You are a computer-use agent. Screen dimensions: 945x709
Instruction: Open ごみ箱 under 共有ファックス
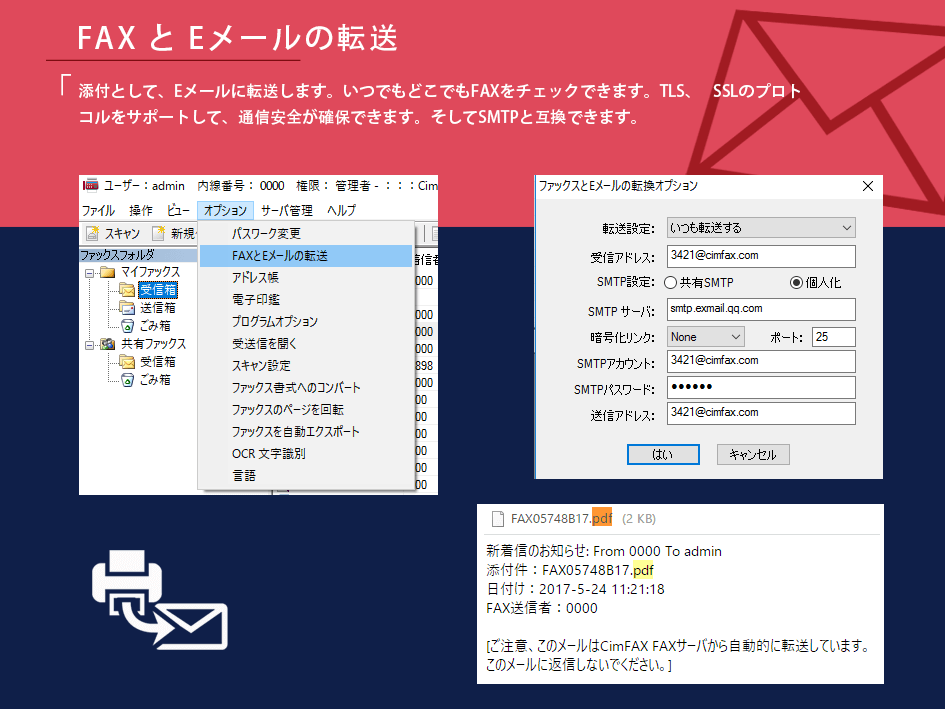pyautogui.click(x=155, y=380)
